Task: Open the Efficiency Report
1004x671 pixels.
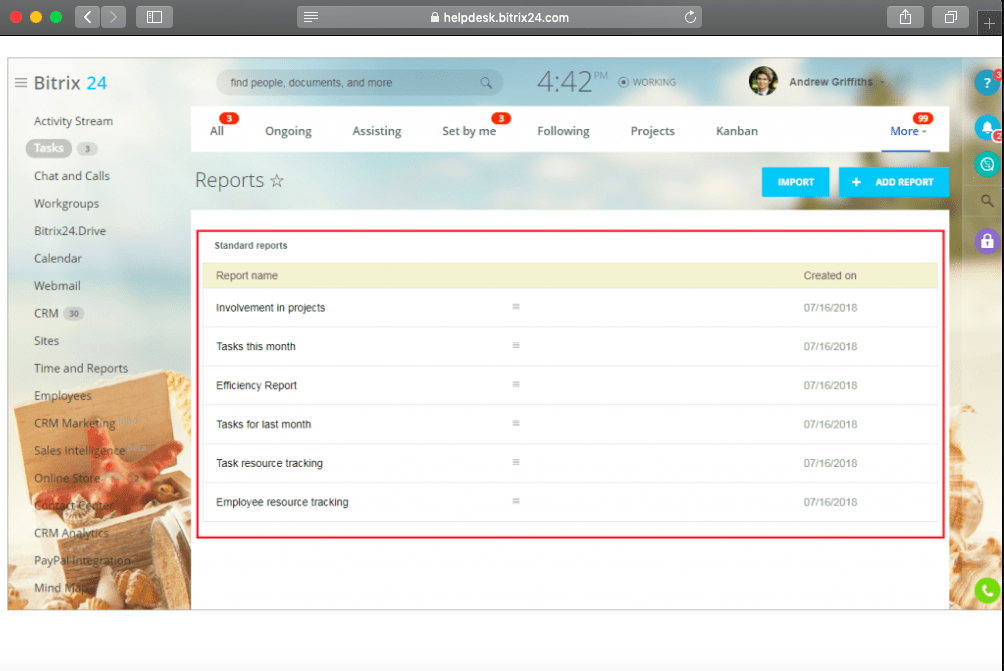Action: tap(256, 385)
